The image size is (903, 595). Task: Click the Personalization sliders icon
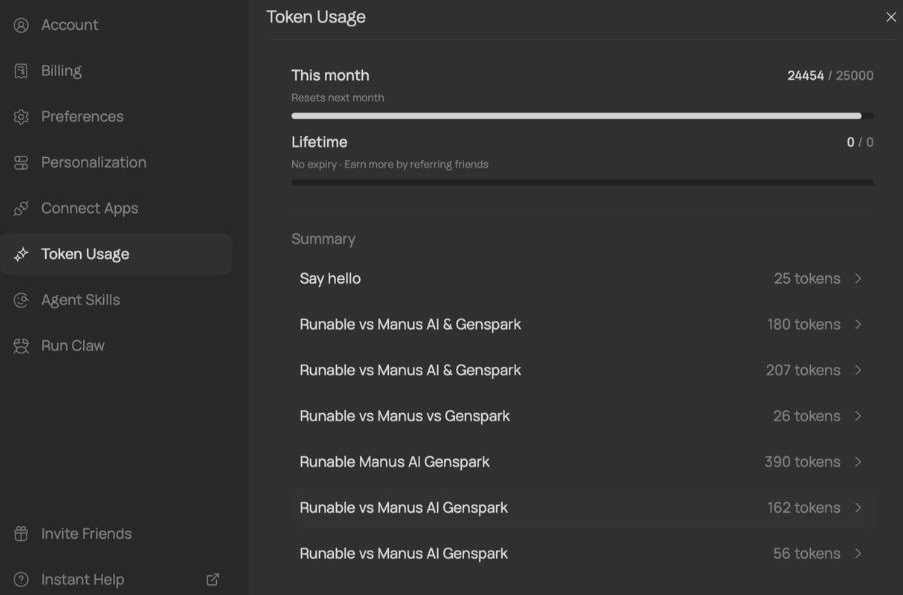[x=21, y=163]
